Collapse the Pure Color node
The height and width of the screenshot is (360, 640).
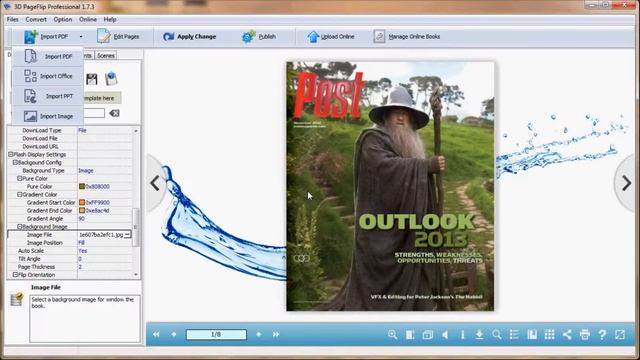point(19,178)
